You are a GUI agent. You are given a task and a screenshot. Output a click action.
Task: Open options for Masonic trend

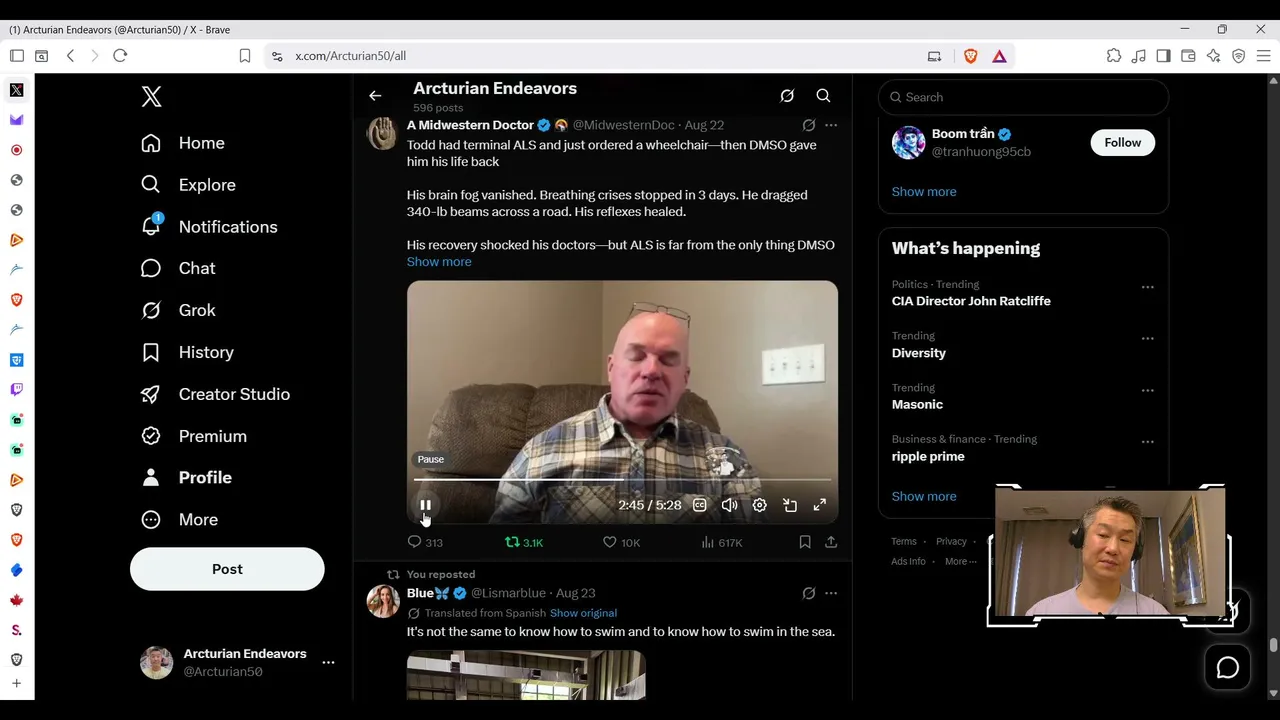click(x=1147, y=391)
